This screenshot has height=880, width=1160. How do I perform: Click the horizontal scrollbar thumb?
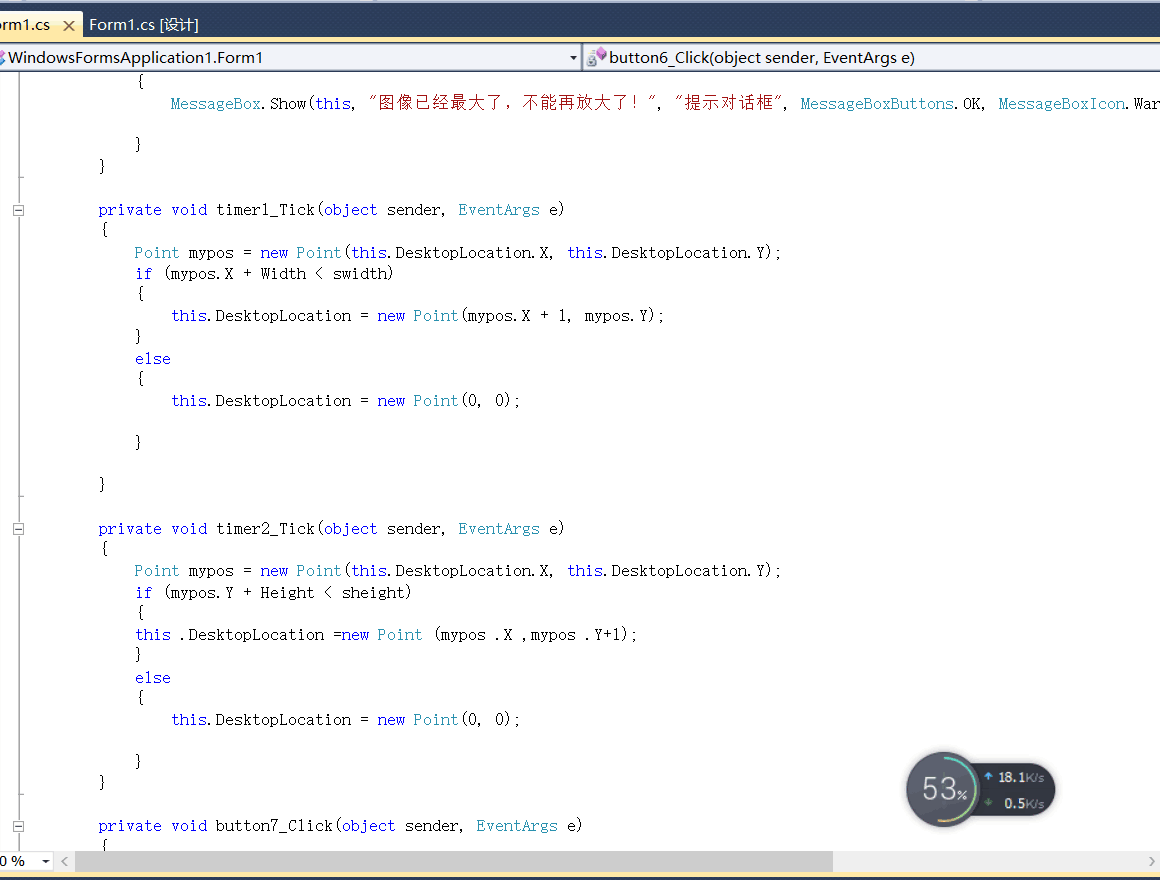coord(450,861)
